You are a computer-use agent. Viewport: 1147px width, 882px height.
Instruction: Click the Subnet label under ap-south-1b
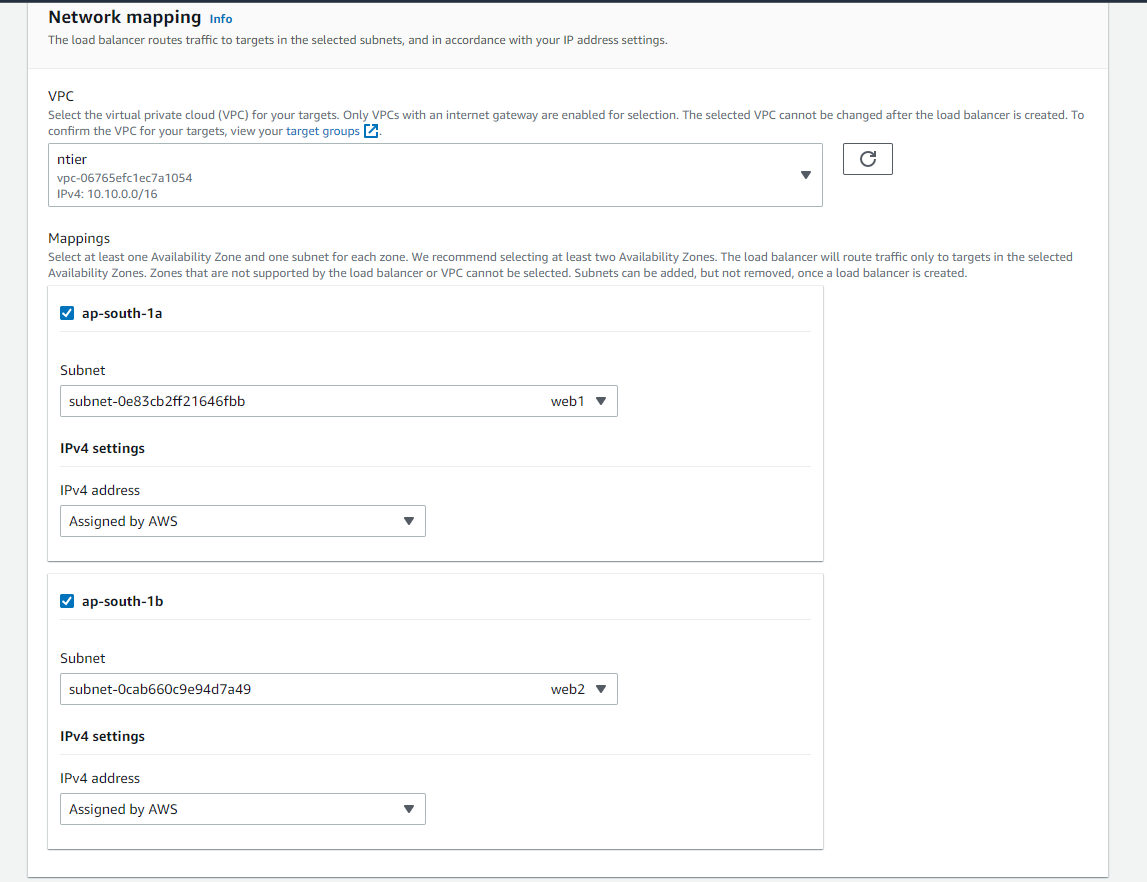[83, 658]
